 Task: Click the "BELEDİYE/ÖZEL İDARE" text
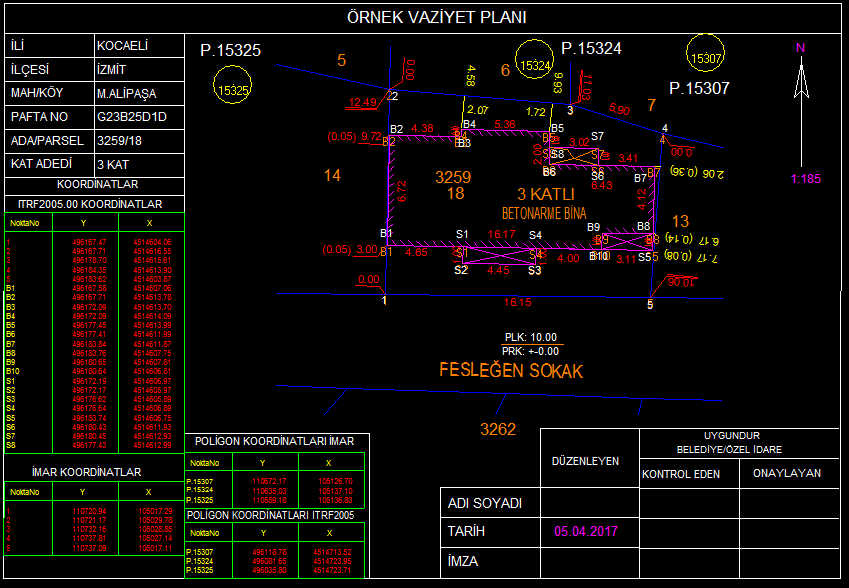(729, 450)
